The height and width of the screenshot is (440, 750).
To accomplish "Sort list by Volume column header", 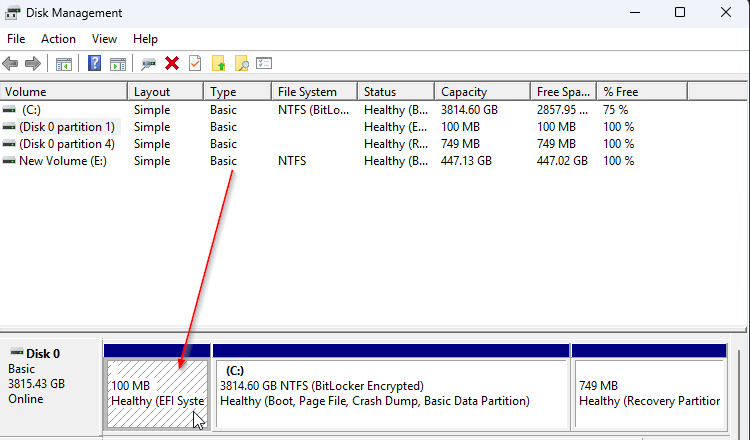I will pos(60,92).
